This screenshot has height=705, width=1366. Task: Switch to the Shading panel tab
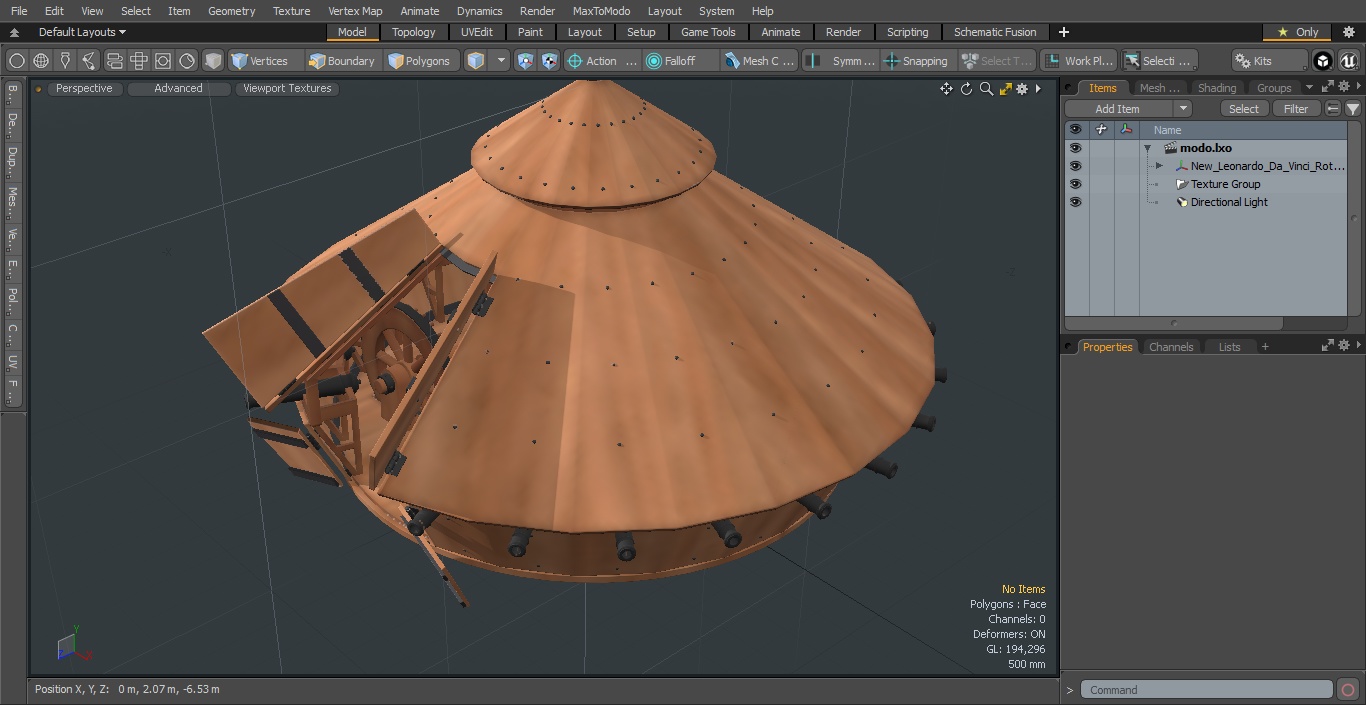[1217, 88]
